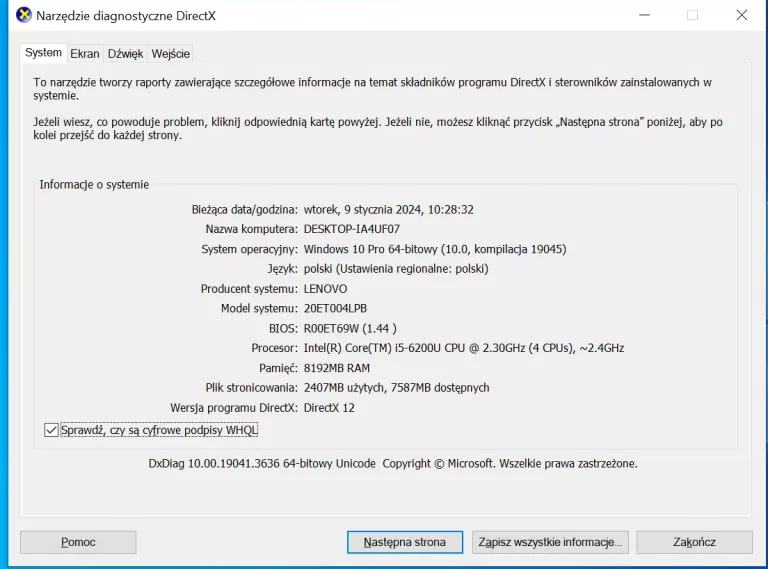Viewport: 768px width, 569px height.
Task: Minimize the DirectX diagnostic window
Action: point(643,15)
